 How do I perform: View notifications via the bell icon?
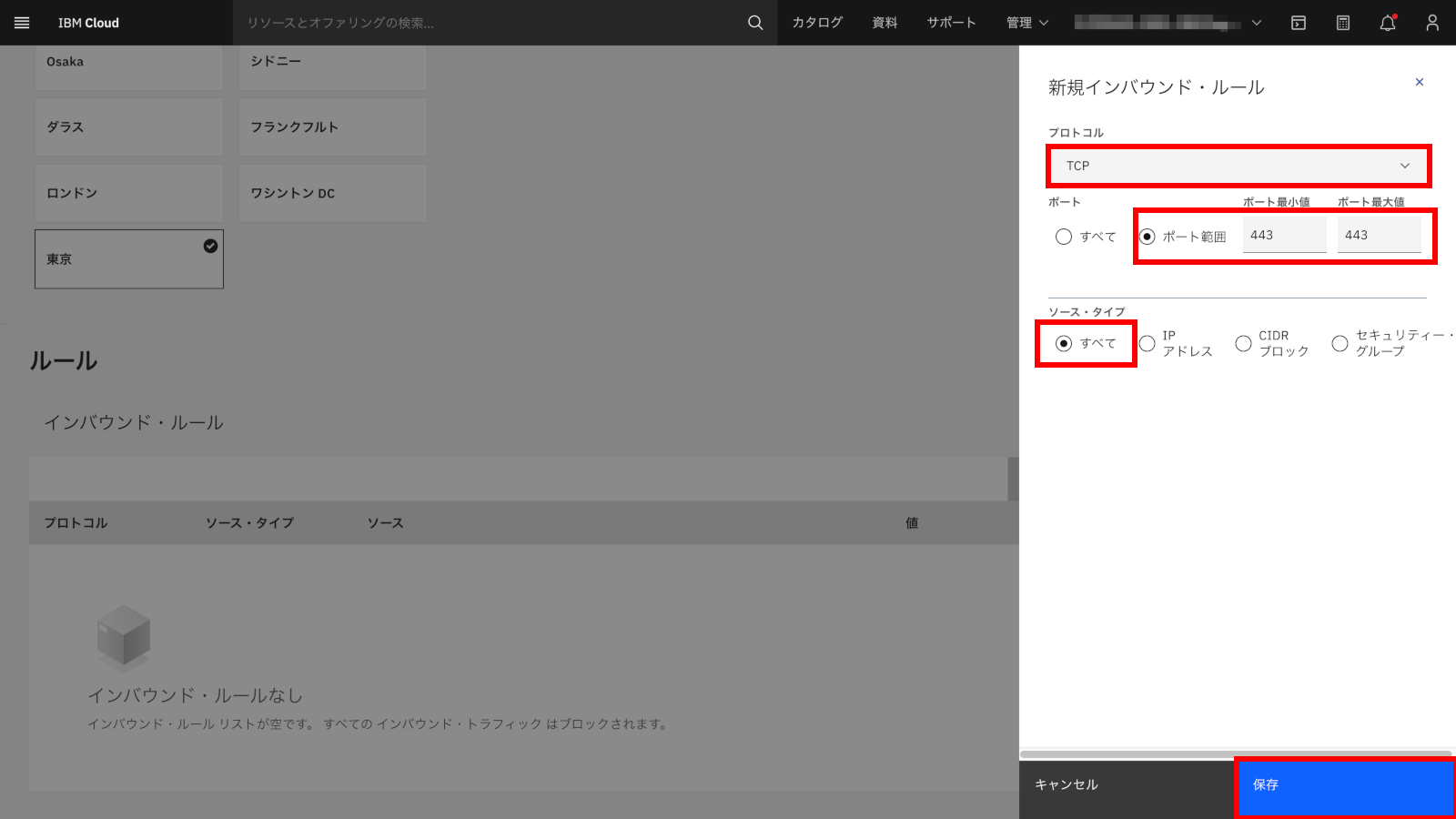pos(1388,23)
